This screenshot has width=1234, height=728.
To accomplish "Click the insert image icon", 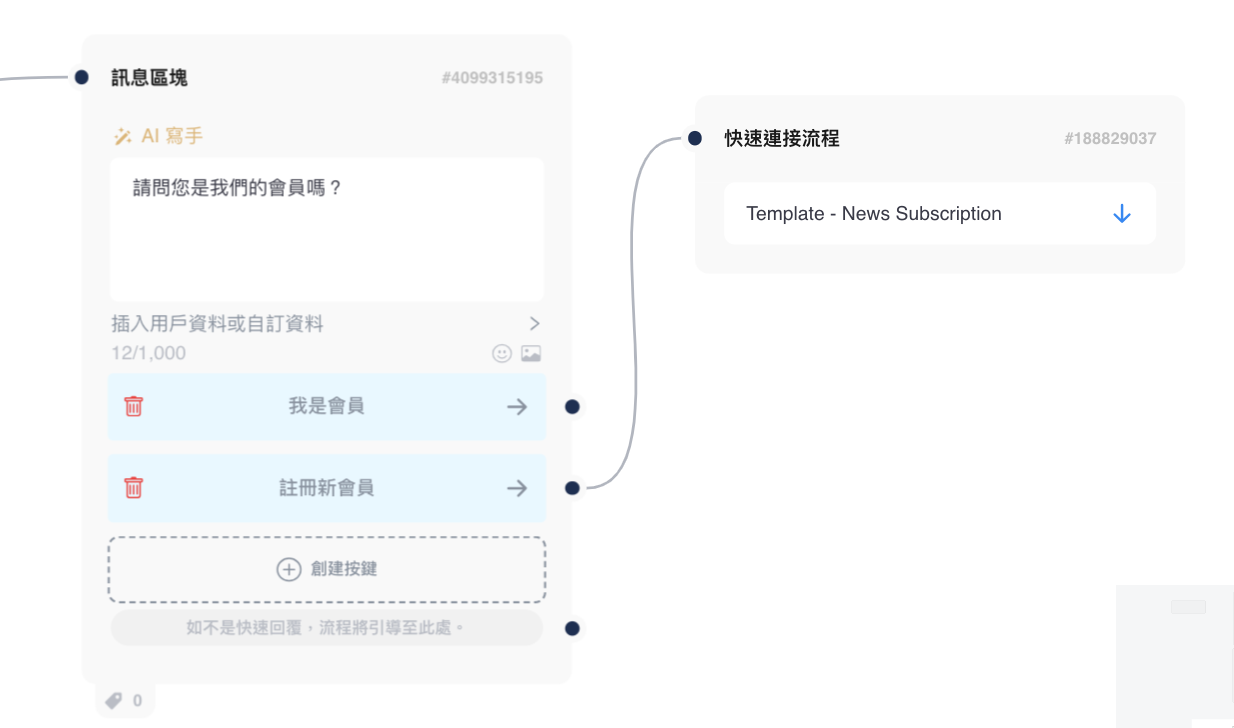I will tap(531, 353).
